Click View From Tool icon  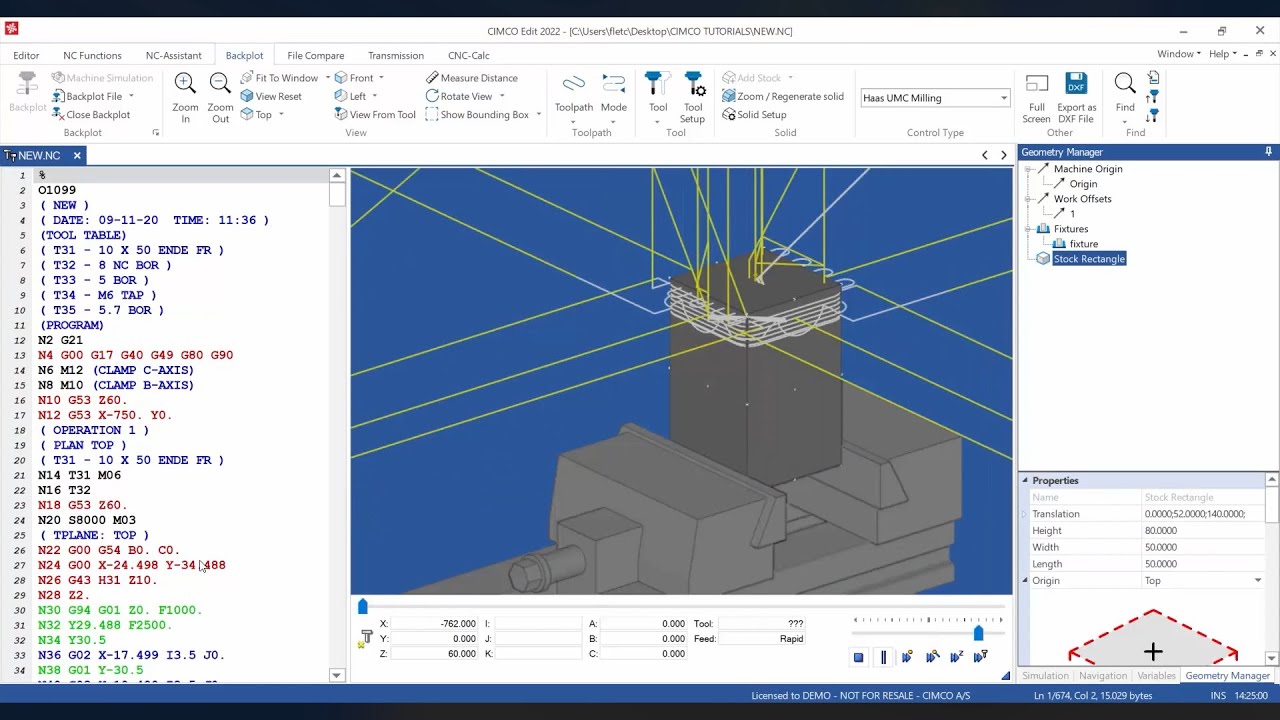tap(375, 114)
